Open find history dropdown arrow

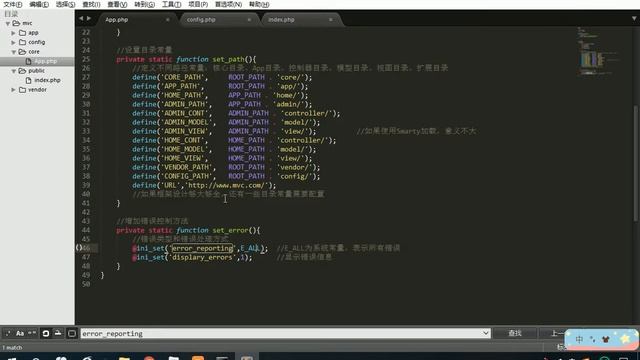pyautogui.click(x=485, y=333)
